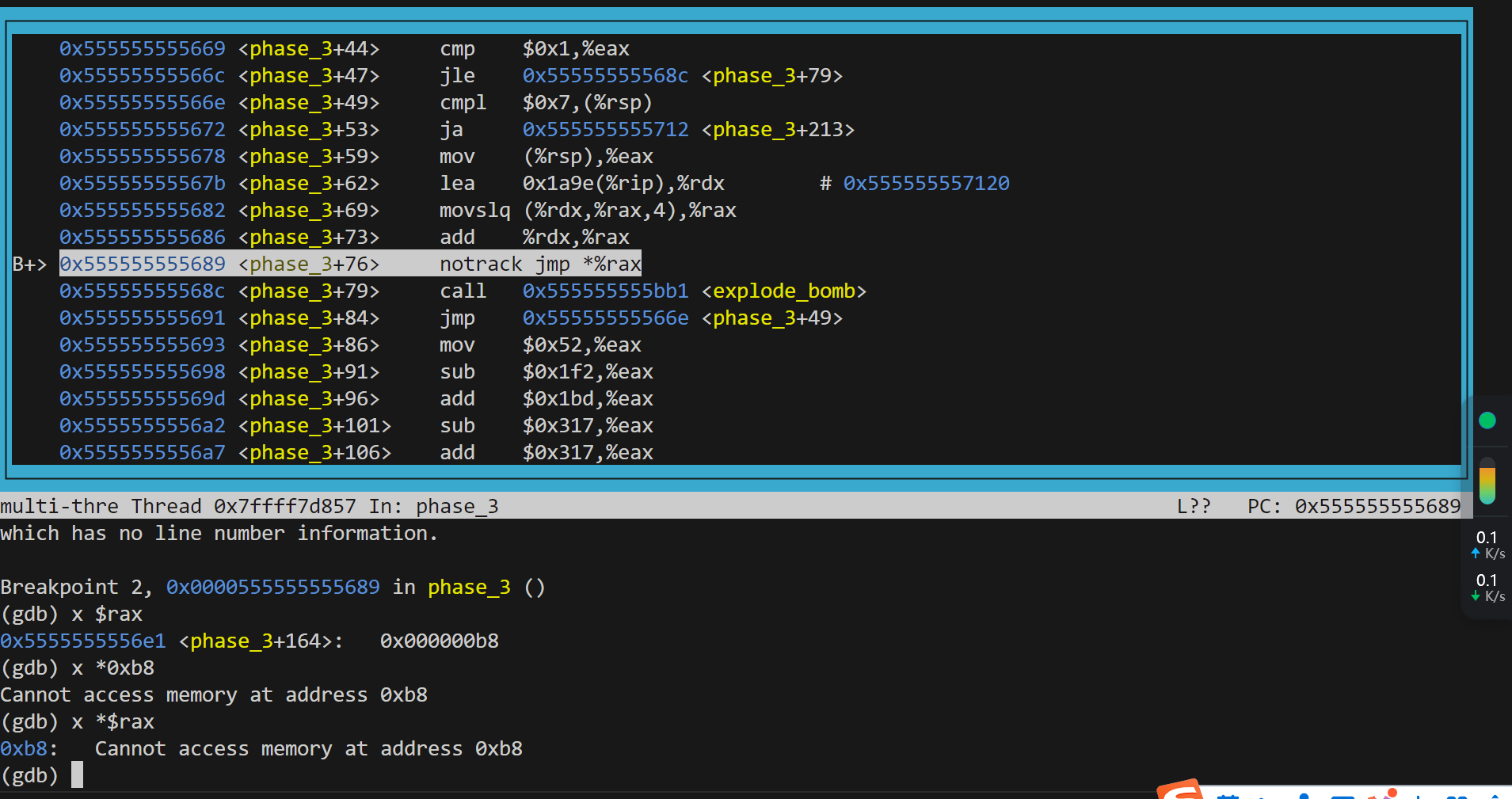Click address 0x555555557120 in the lea comment
The width and height of the screenshot is (1512, 799).
(926, 184)
